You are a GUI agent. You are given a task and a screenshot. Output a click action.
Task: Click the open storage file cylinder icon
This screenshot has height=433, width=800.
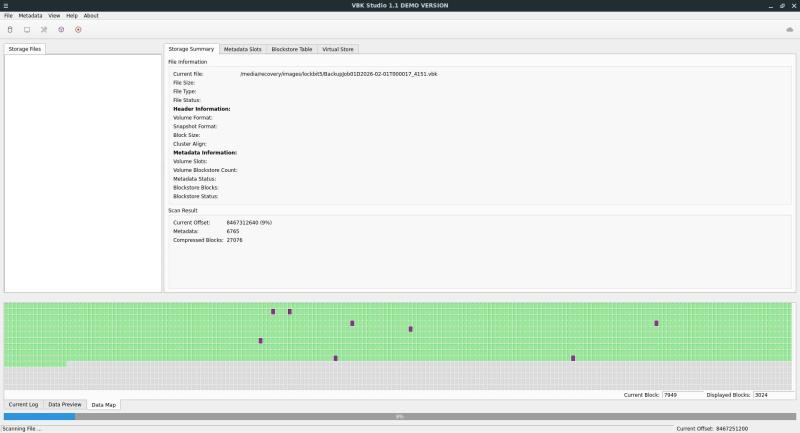(x=10, y=30)
